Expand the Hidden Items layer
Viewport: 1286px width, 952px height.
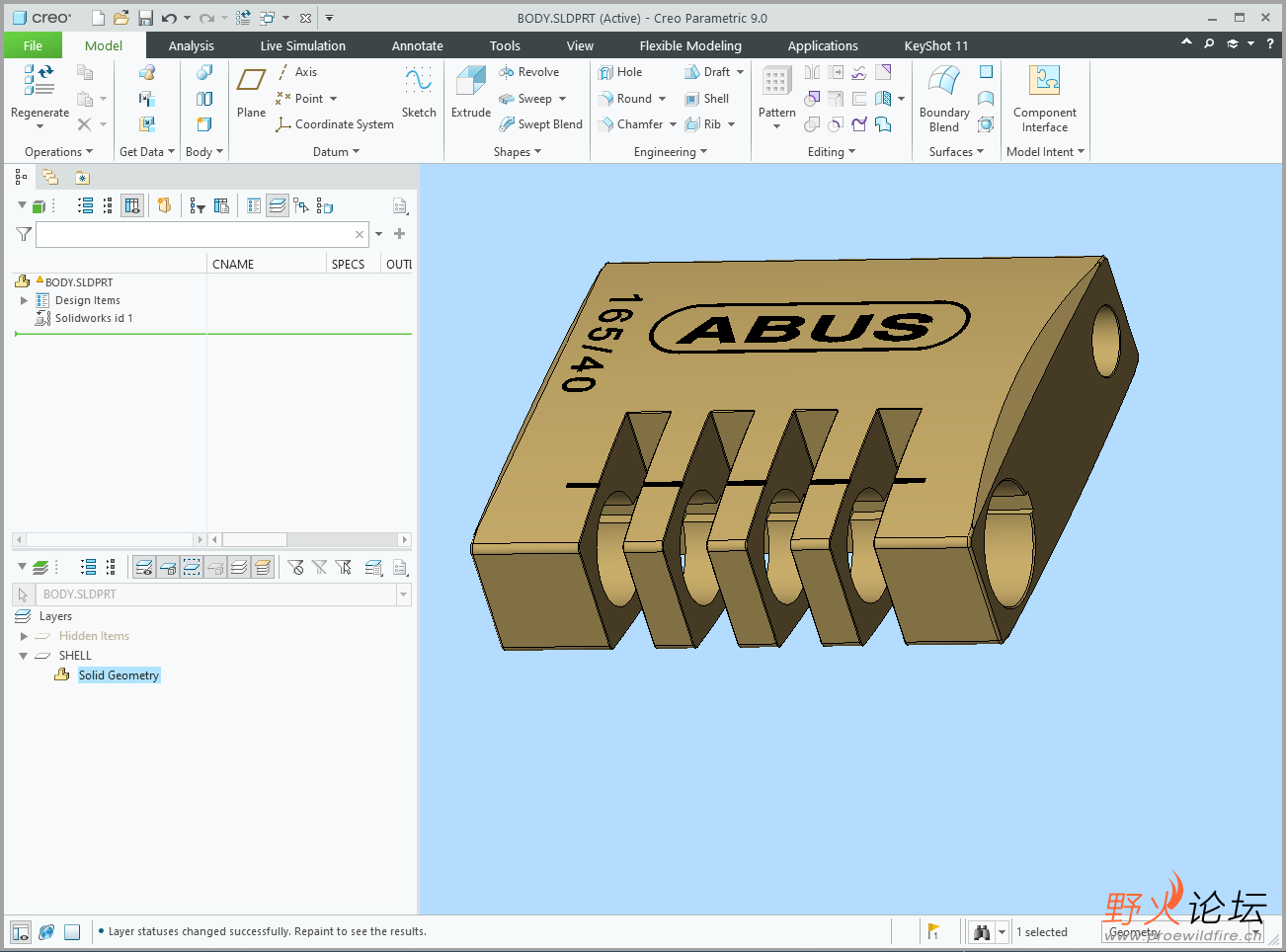click(24, 636)
